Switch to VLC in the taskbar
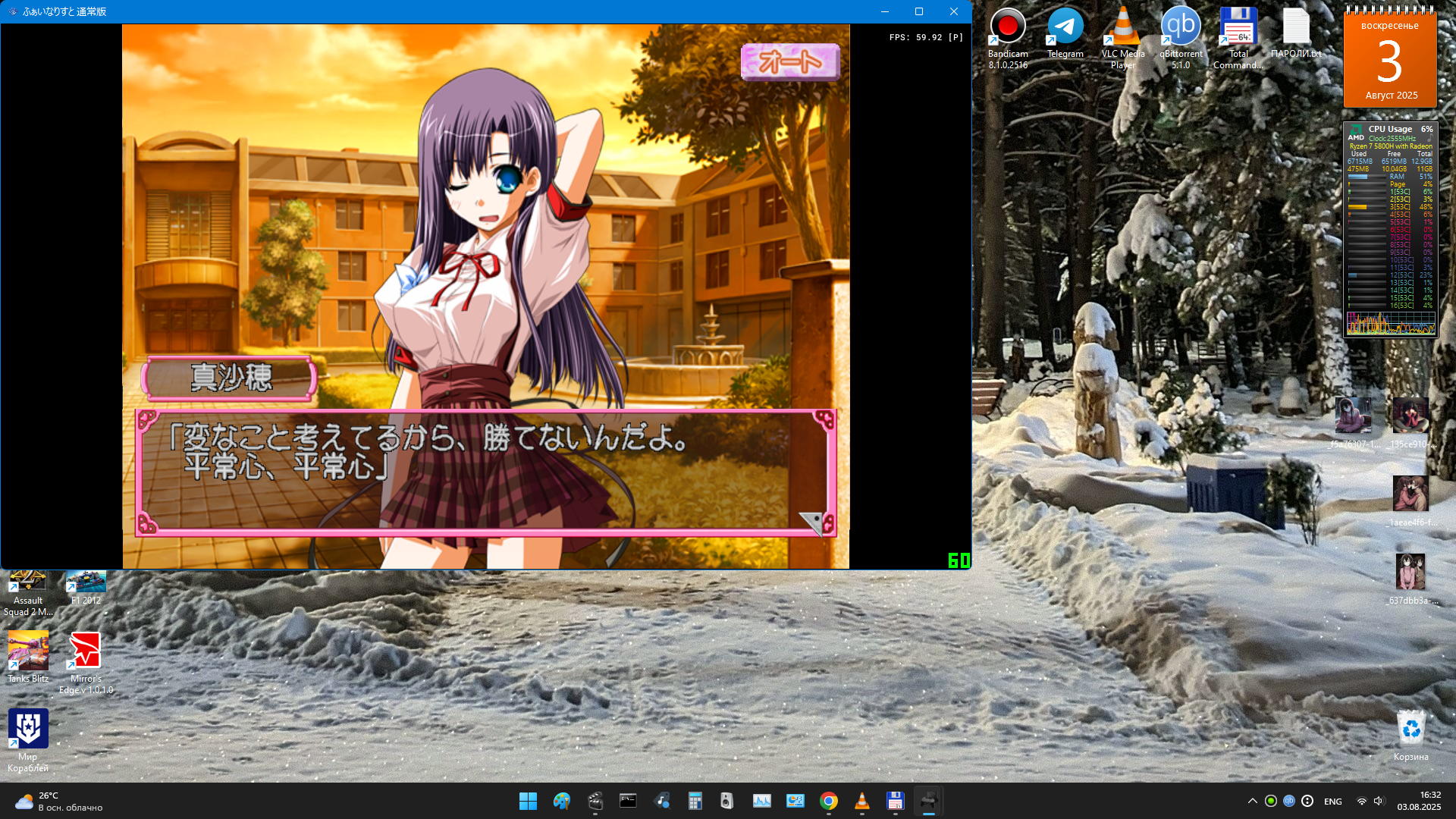This screenshot has width=1456, height=819. click(861, 801)
